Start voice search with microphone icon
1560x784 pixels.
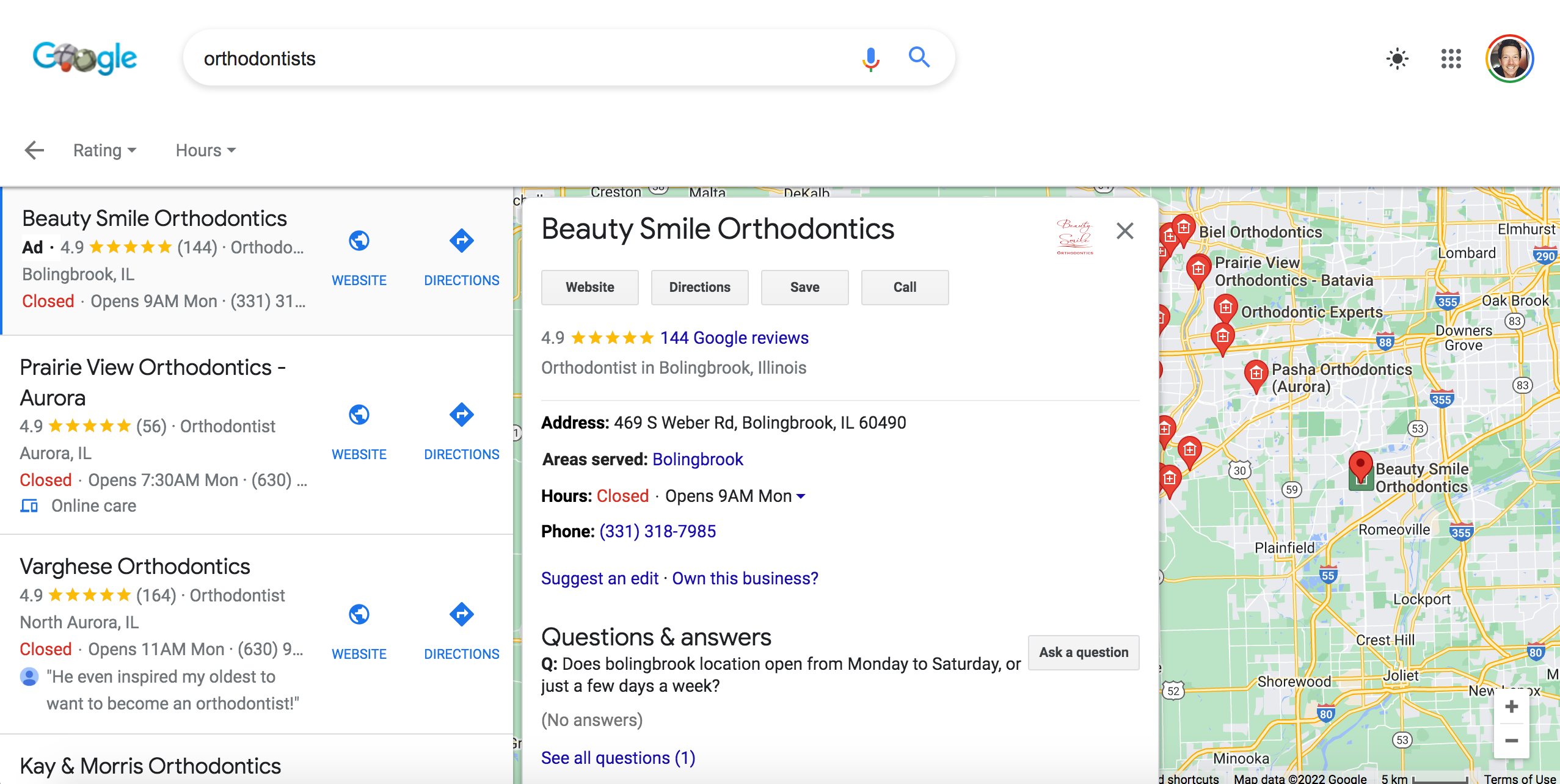870,59
